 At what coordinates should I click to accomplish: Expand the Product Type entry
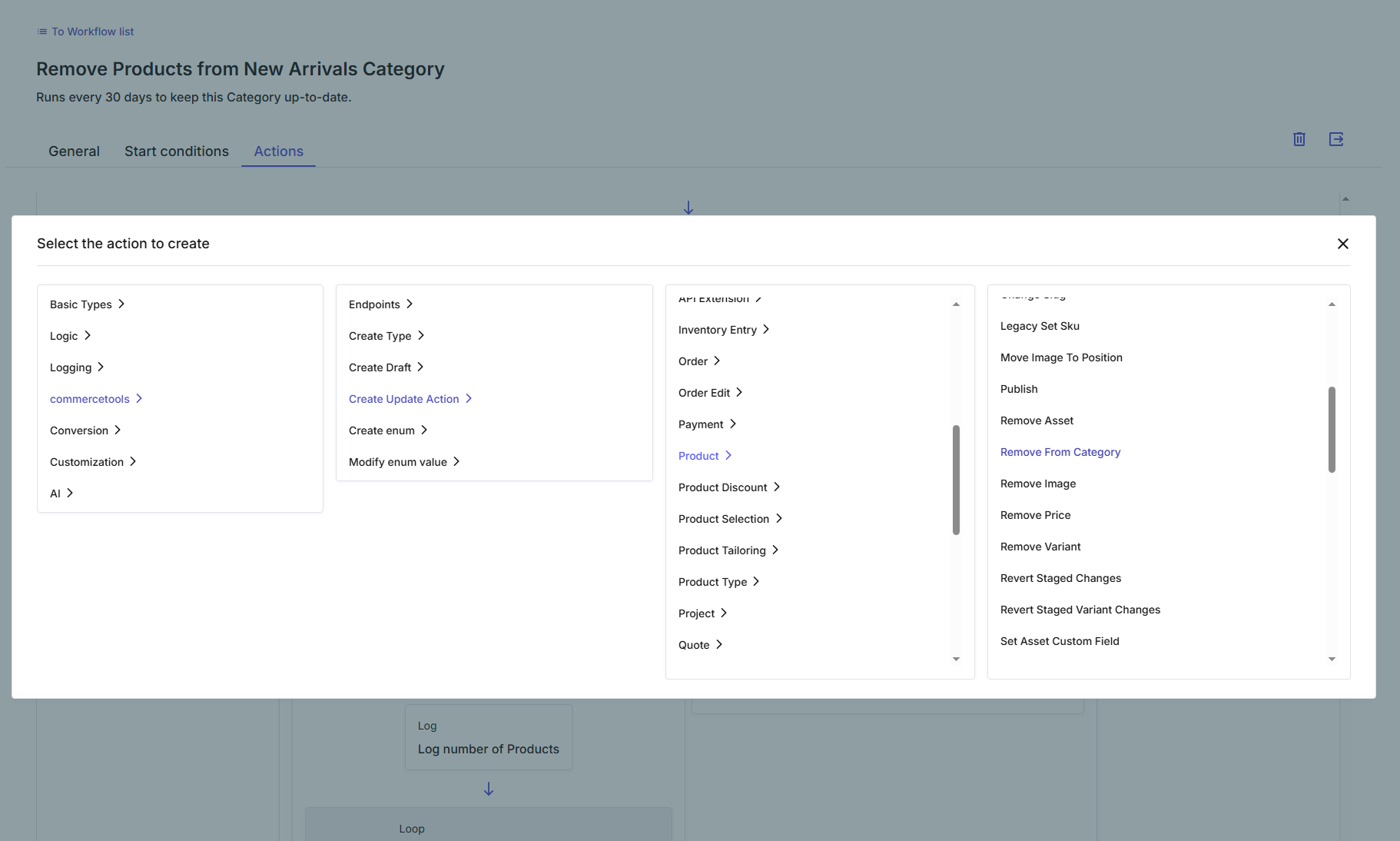point(712,581)
